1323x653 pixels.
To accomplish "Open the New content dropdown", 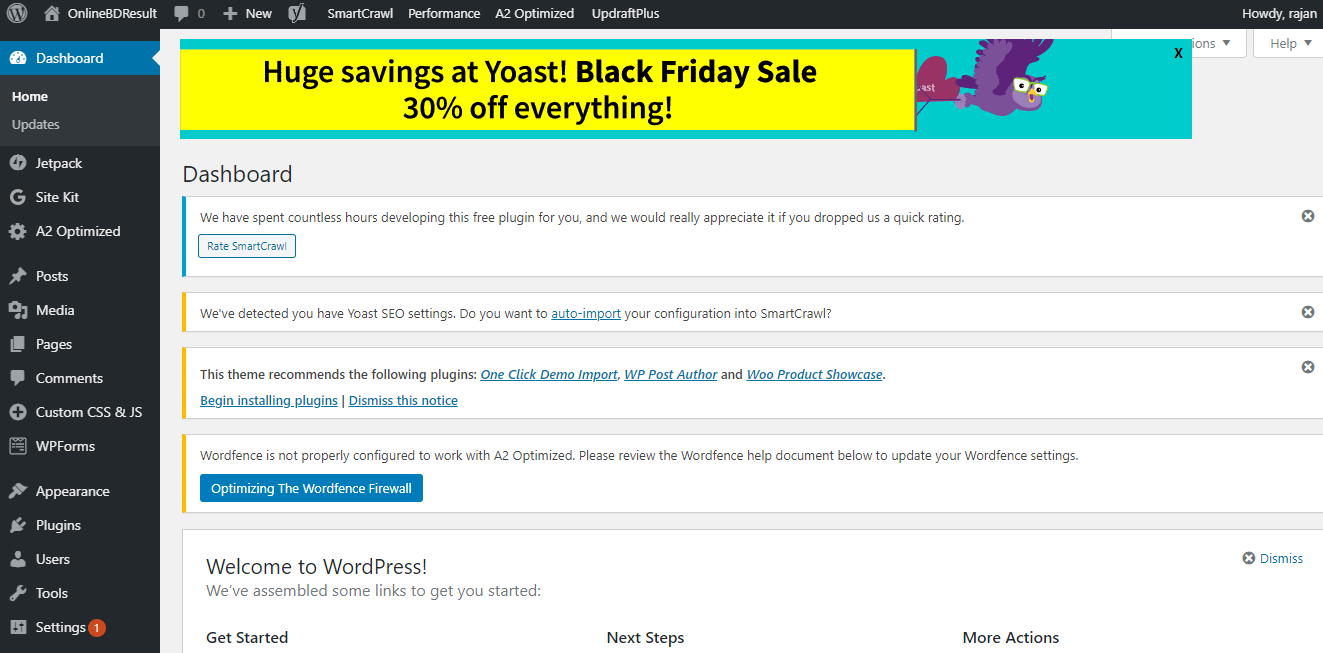I will (x=248, y=14).
